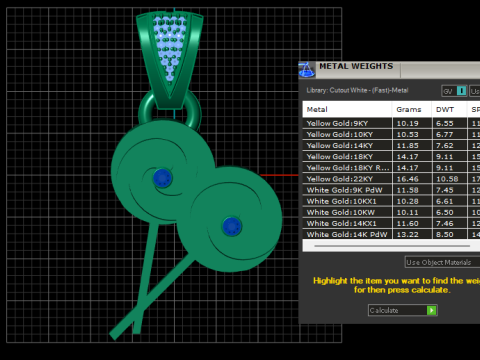Select the White Gold:14KX1 row
480x360 pixels.
click(x=391, y=223)
